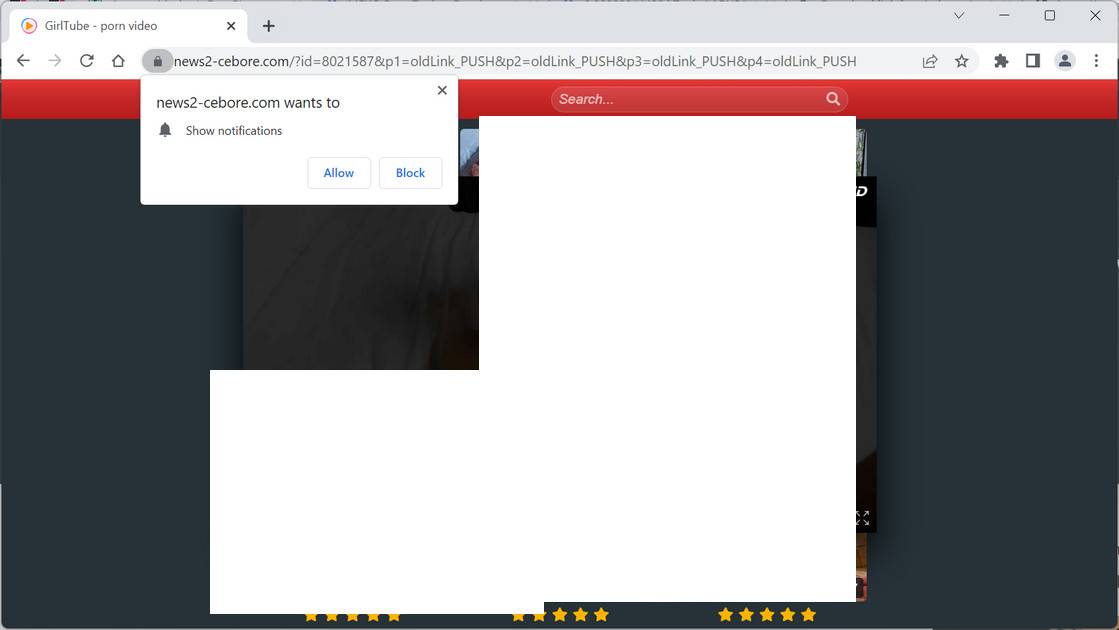Maximize the browser window
This screenshot has width=1119, height=630.
[x=1050, y=15]
